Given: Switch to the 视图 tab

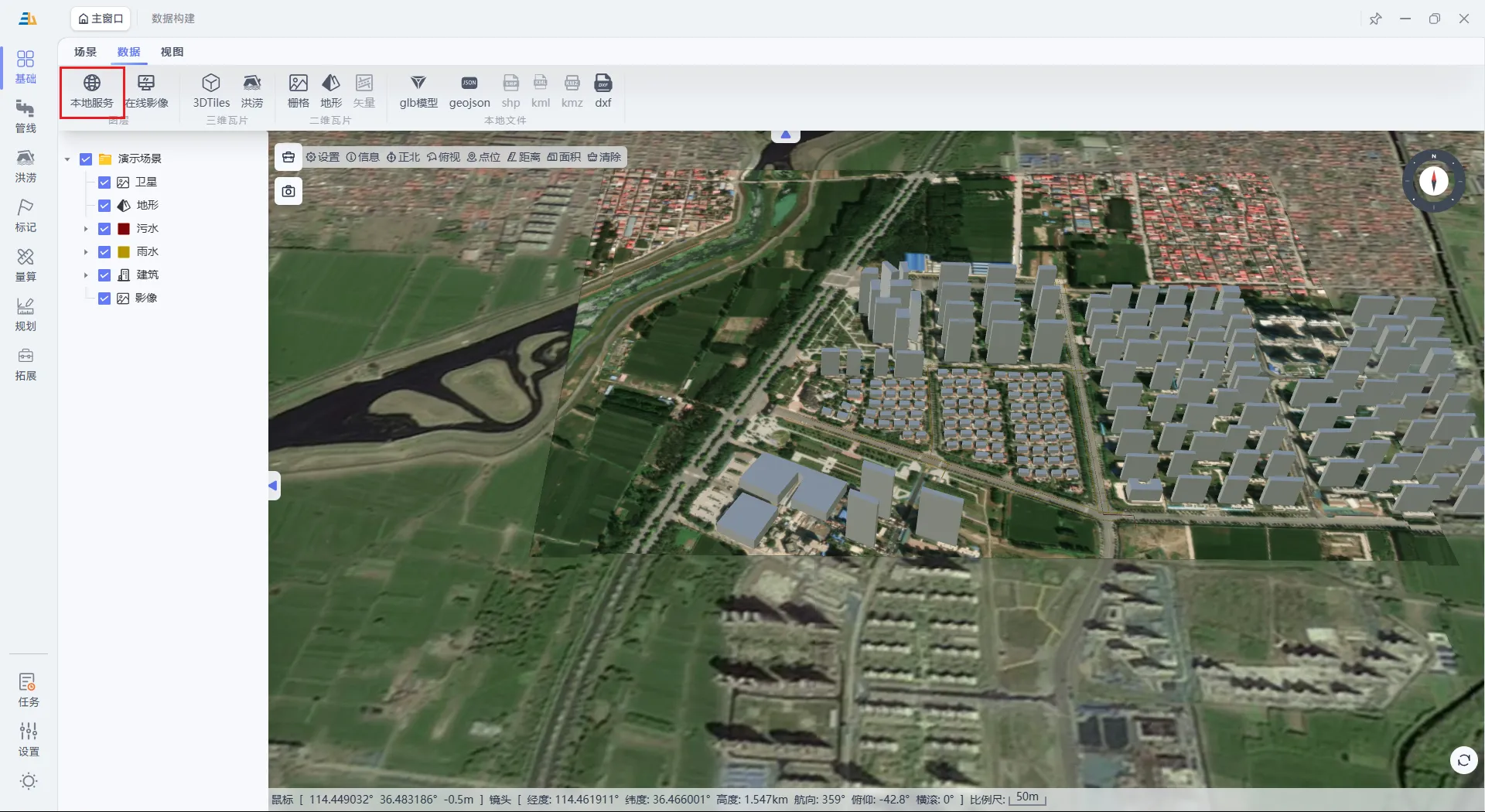Looking at the screenshot, I should coord(172,52).
